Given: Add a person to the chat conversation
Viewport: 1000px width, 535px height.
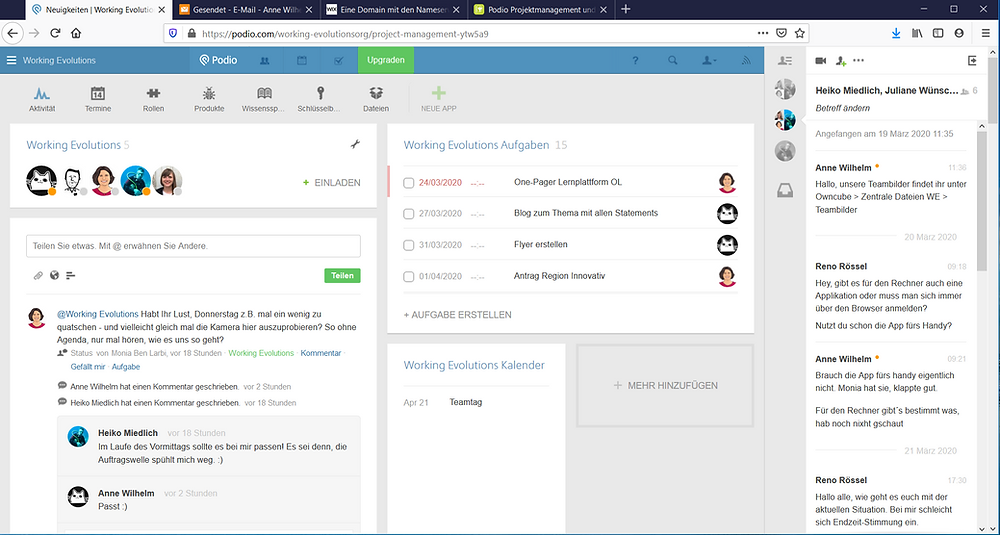Looking at the screenshot, I should pyautogui.click(x=840, y=61).
